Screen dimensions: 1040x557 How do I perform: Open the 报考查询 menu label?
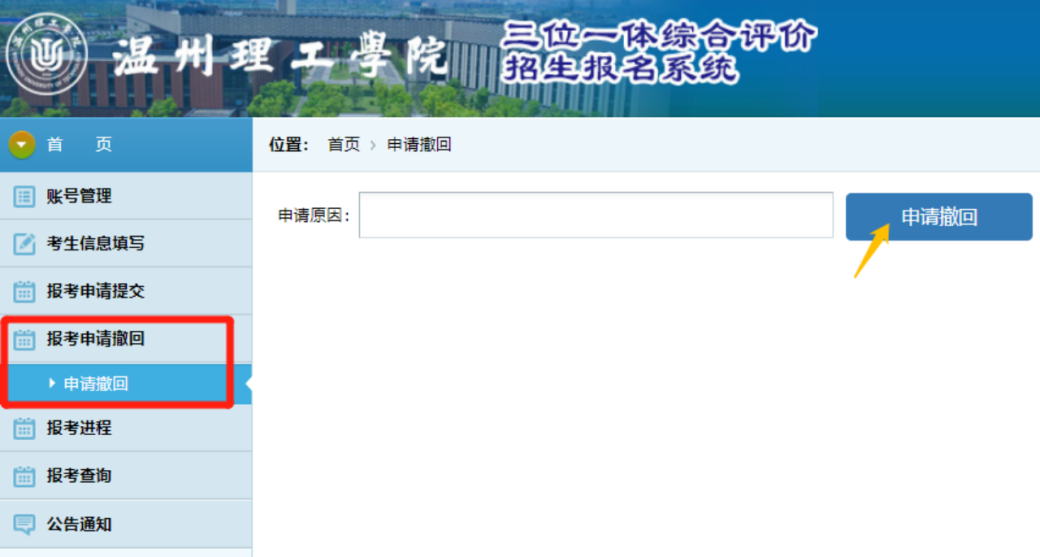[x=79, y=477]
